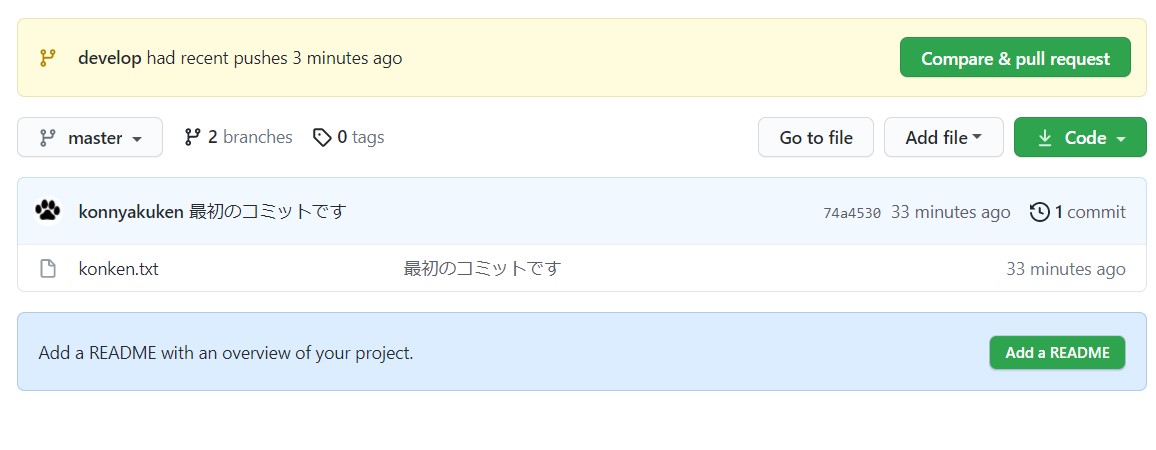Click the tag icon next to 0 tags
The image size is (1156, 450).
pos(322,137)
